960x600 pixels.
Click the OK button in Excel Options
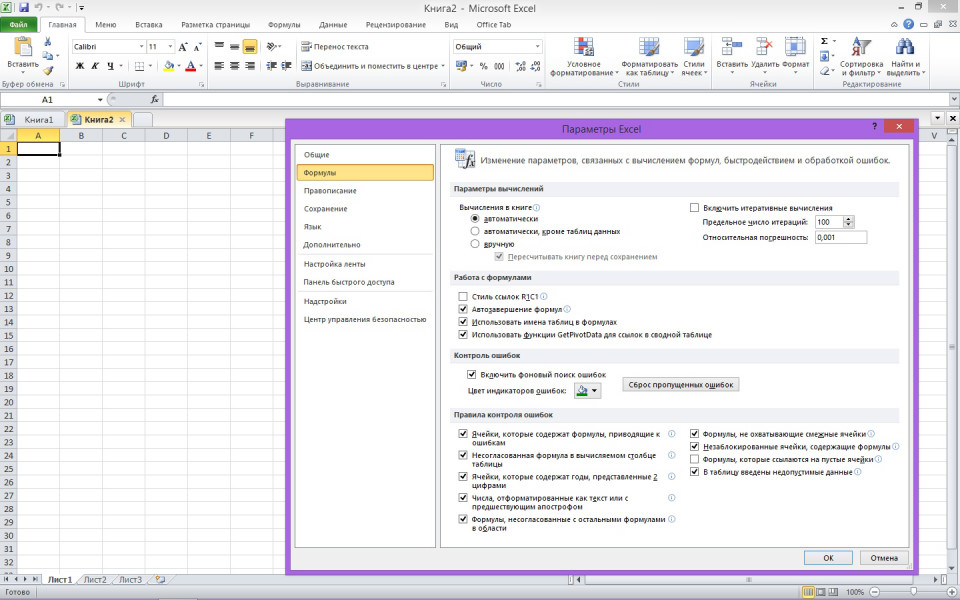pos(828,558)
